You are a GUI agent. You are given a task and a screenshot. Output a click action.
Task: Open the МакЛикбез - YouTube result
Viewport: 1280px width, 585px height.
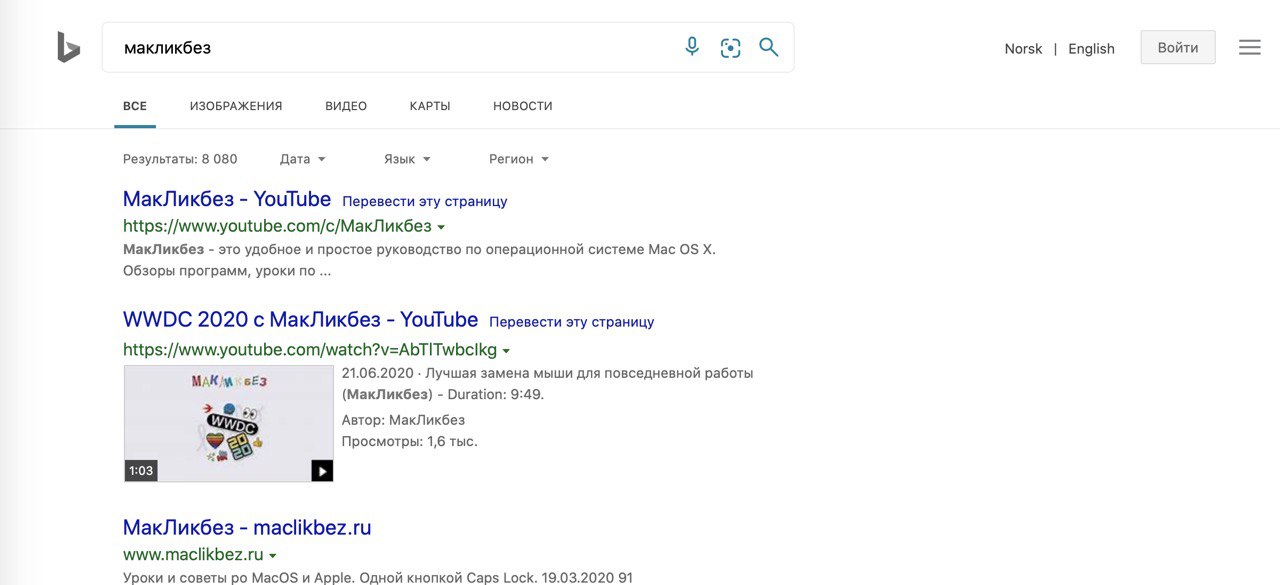click(227, 198)
